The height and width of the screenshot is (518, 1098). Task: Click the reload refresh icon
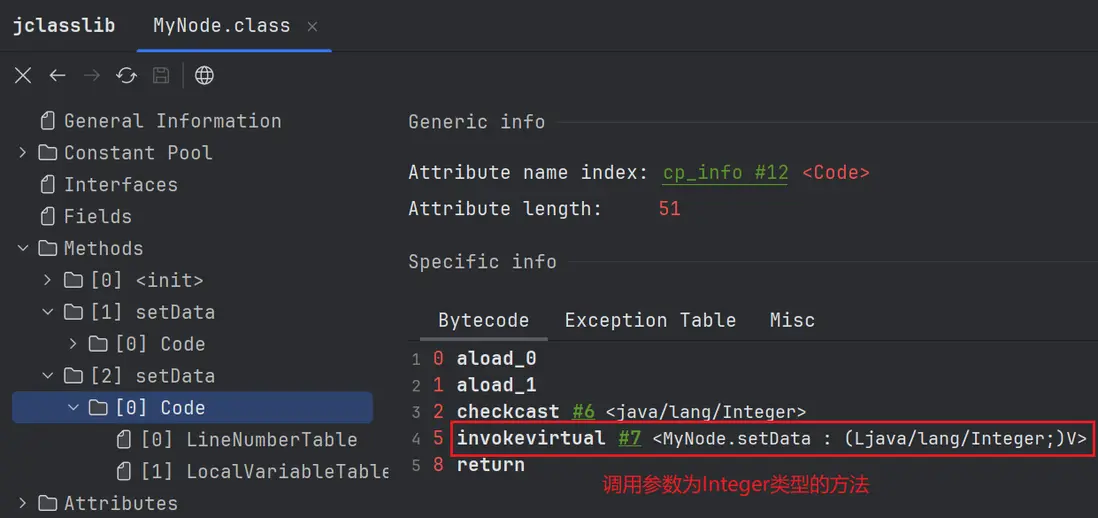126,76
